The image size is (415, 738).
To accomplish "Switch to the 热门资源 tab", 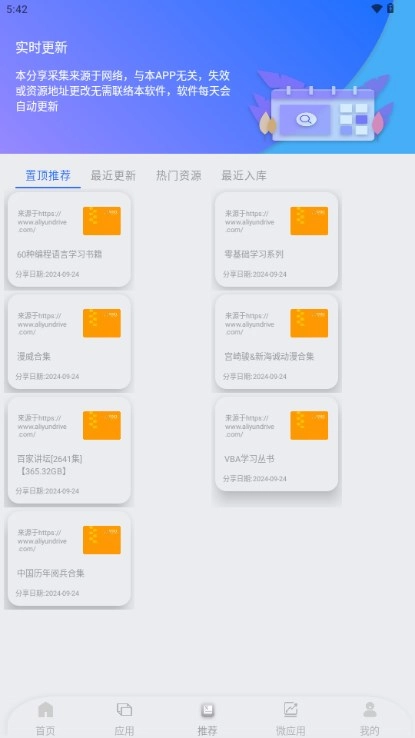I will (179, 176).
